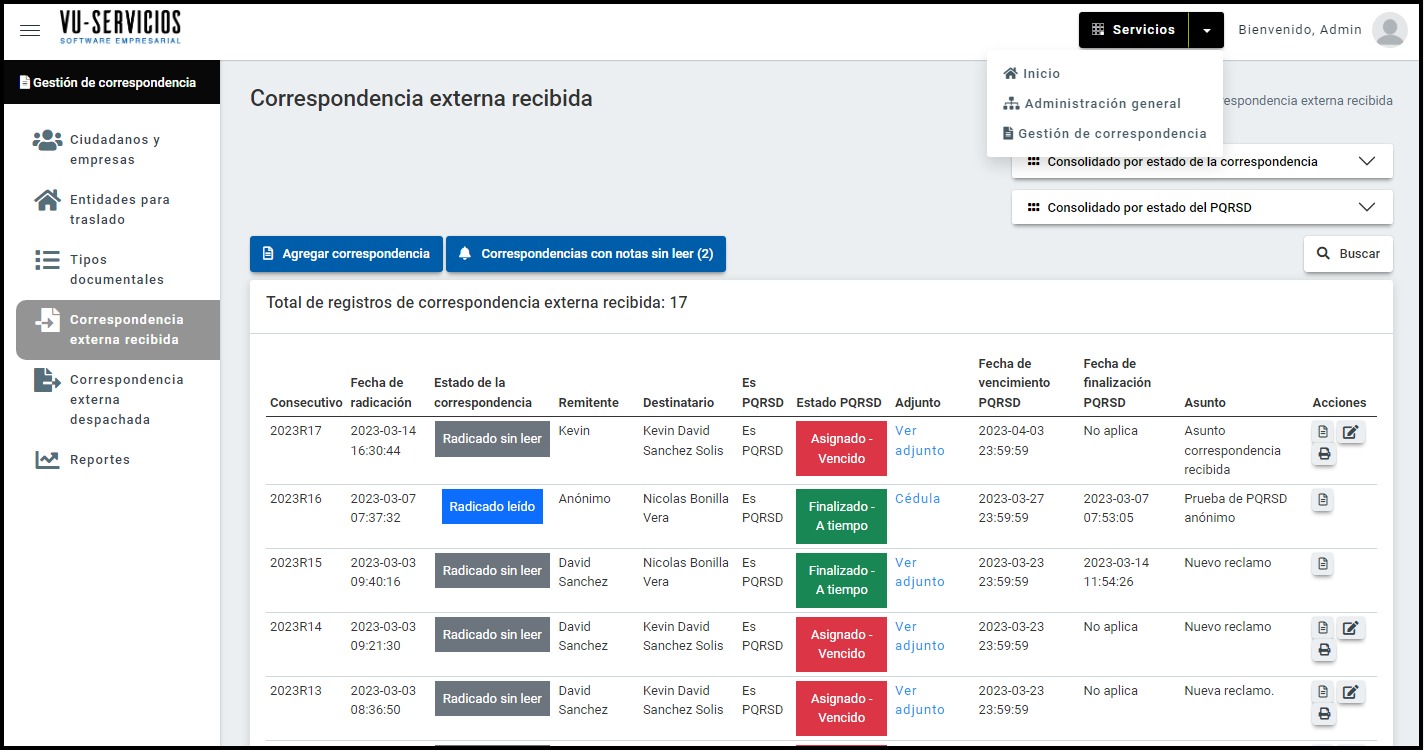Viewport: 1424px width, 750px height.
Task: Click the edit icon for record 2023R17
Action: pos(1350,432)
